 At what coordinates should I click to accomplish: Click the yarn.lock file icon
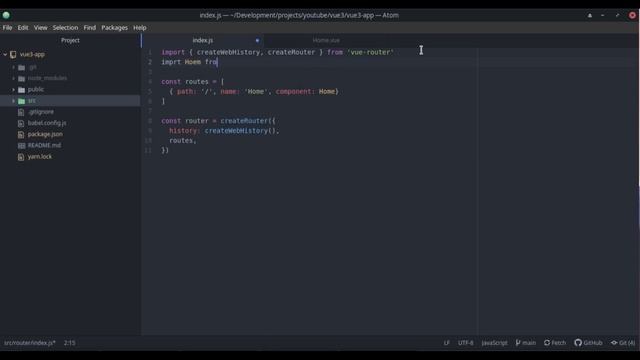[x=21, y=157]
